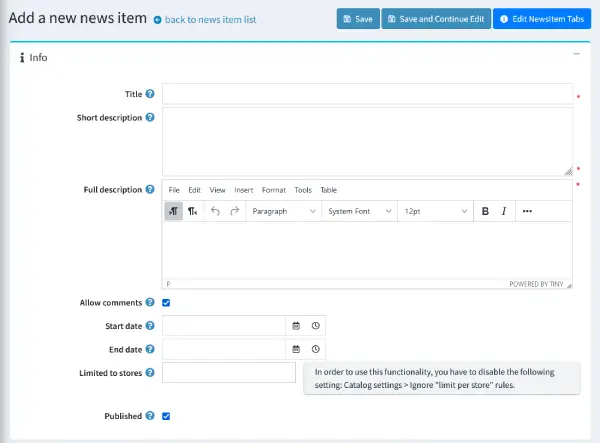Click into the Short description textarea
The height and width of the screenshot is (443, 600).
click(367, 142)
